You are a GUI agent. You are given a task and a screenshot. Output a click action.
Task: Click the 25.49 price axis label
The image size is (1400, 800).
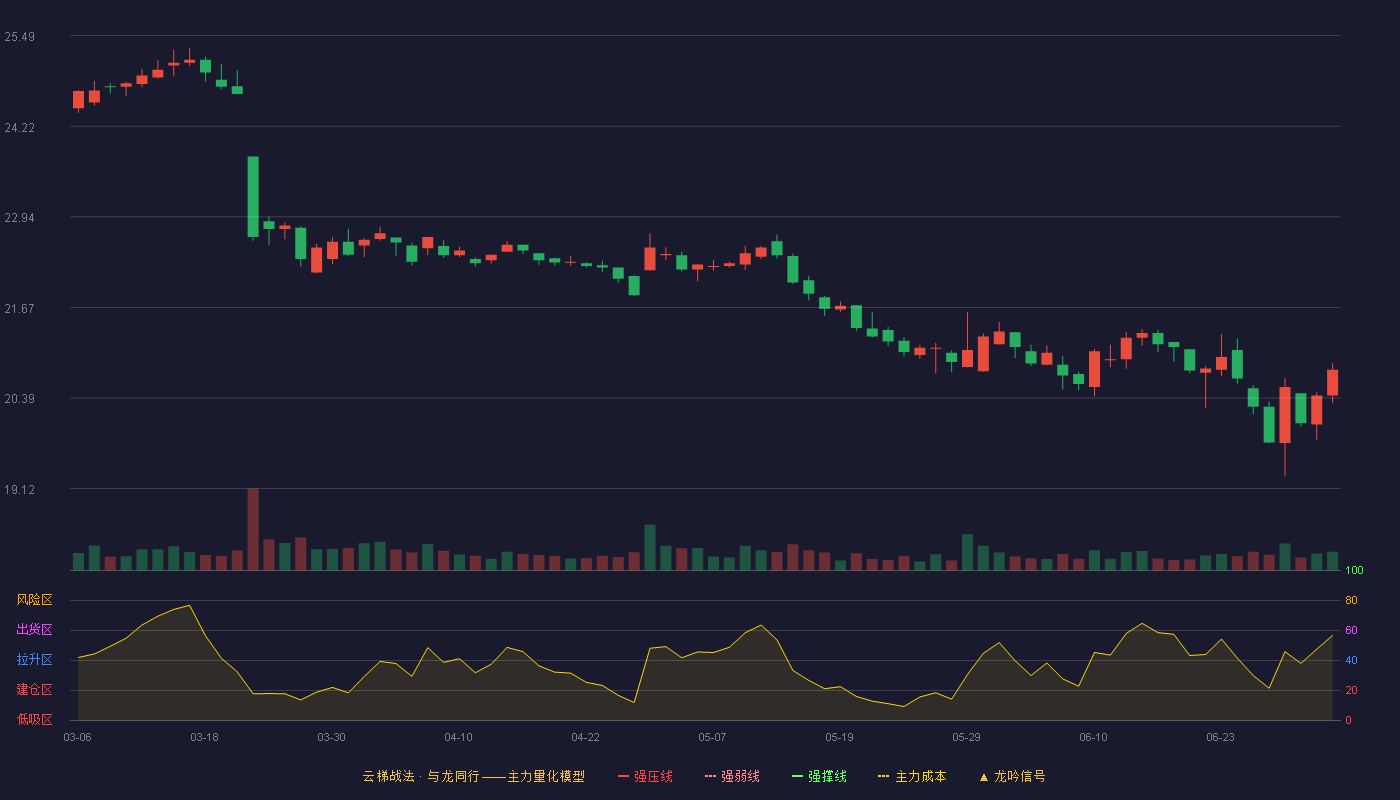point(19,37)
